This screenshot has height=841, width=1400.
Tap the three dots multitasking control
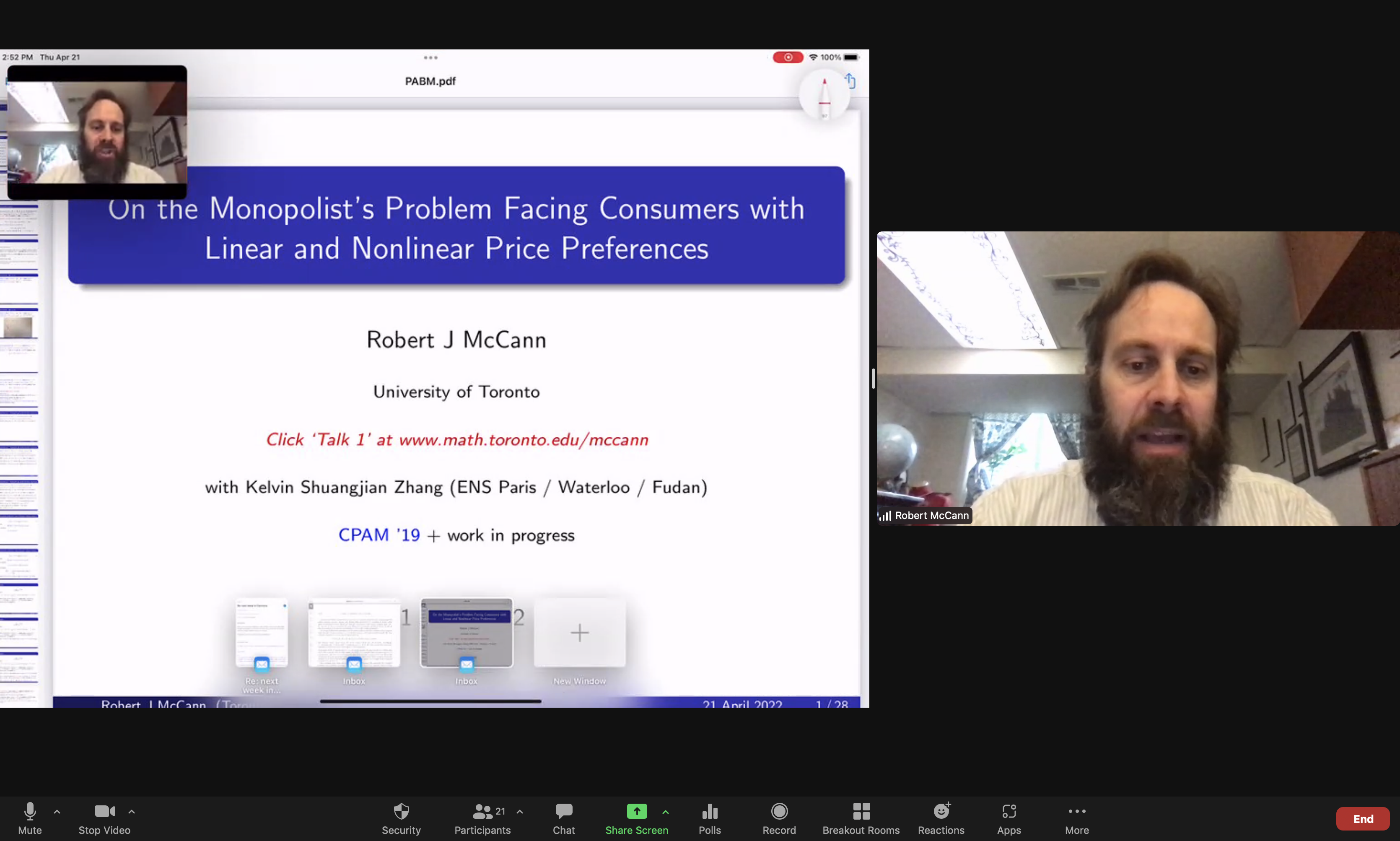coord(430,57)
